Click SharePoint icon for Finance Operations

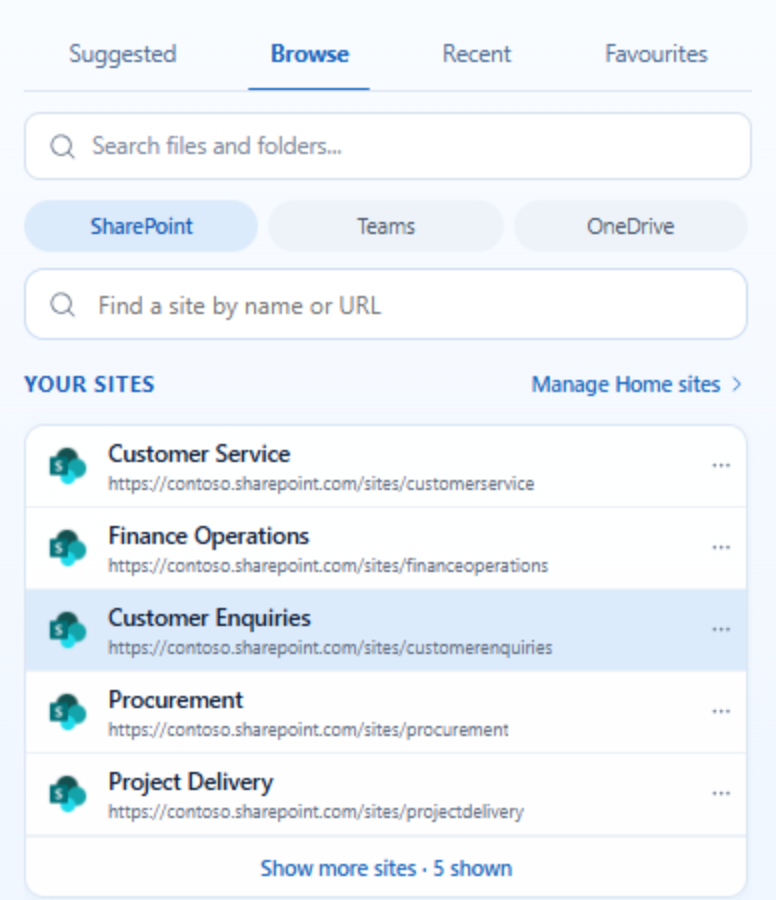pos(68,548)
